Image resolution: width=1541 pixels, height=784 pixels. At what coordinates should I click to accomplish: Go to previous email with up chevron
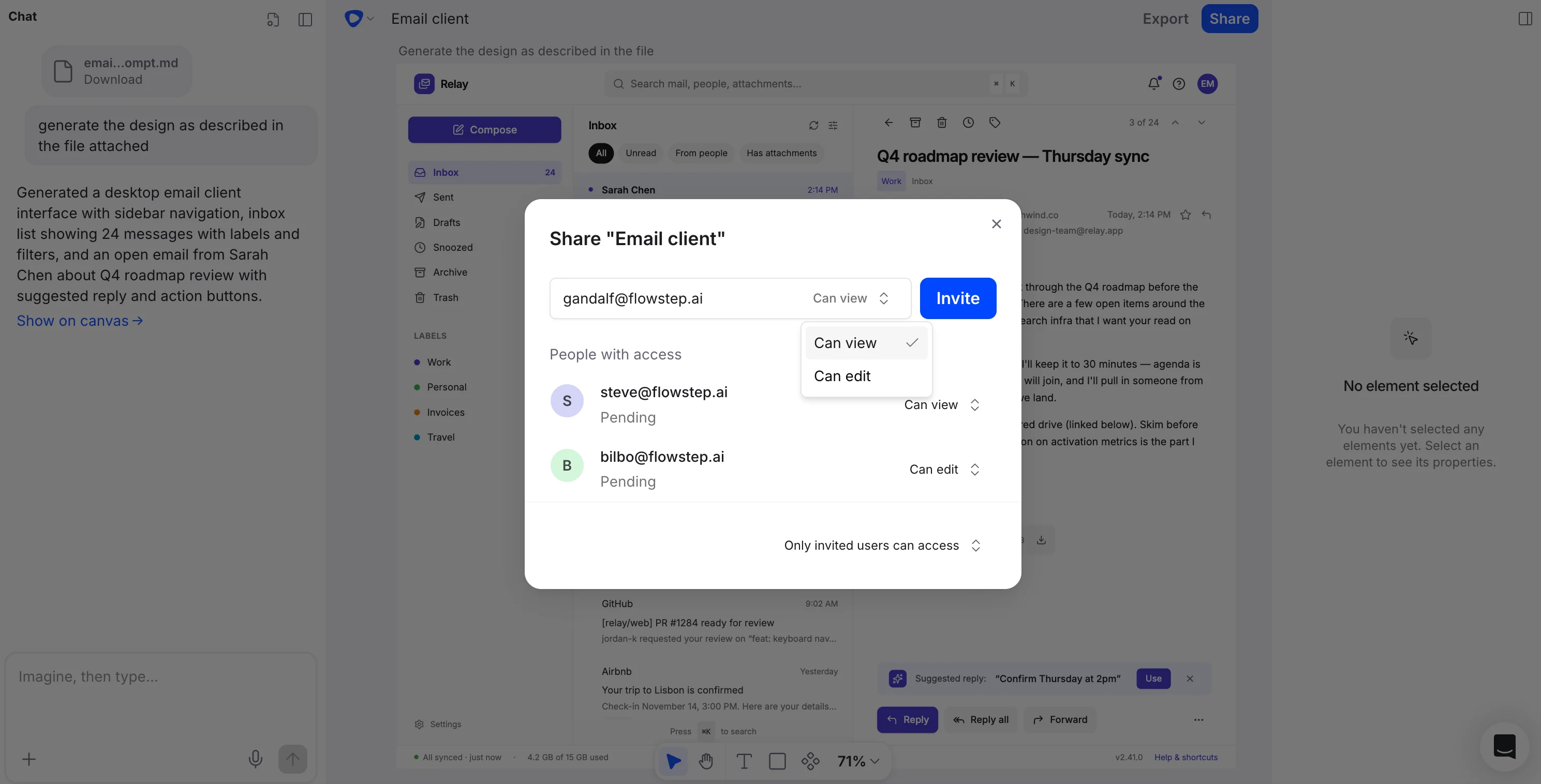click(1176, 123)
